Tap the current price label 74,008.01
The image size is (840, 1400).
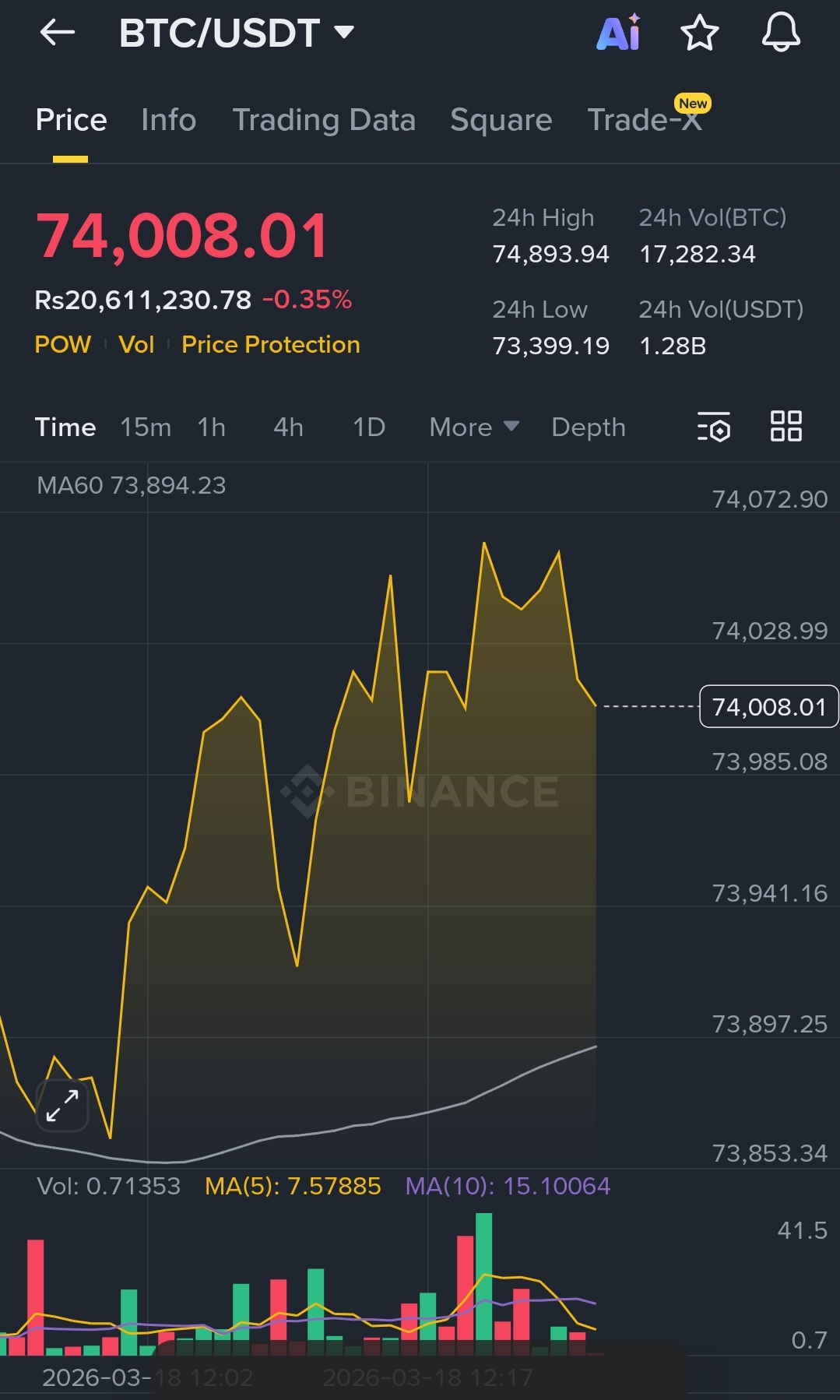coord(769,706)
